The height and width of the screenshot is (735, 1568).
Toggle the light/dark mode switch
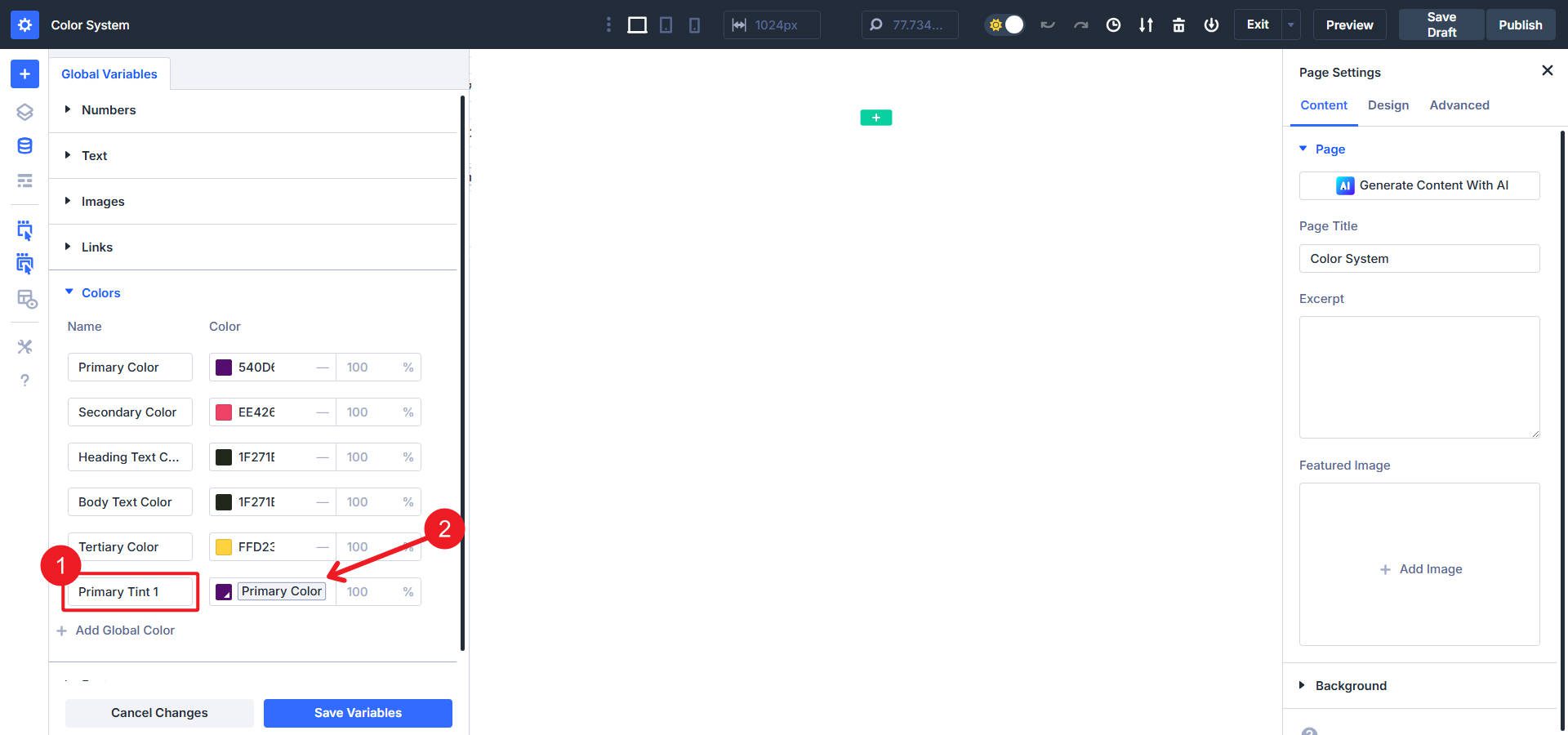coord(1004,24)
